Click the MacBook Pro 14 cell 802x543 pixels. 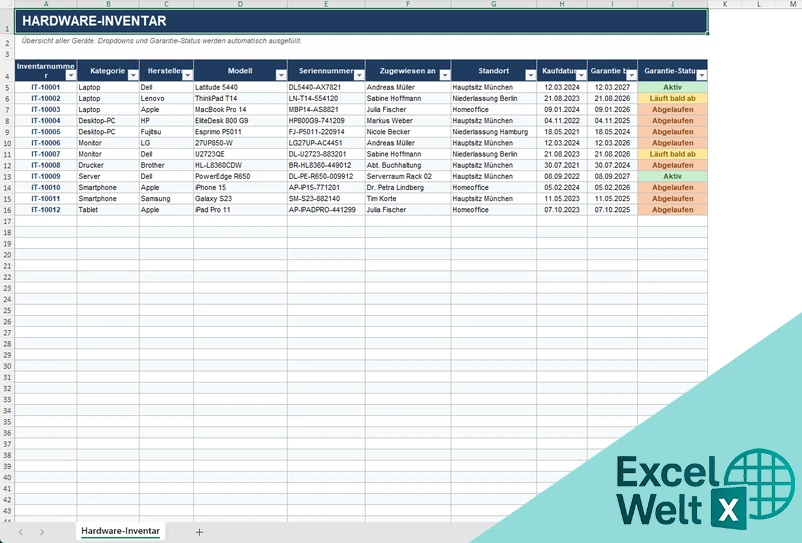coord(240,109)
